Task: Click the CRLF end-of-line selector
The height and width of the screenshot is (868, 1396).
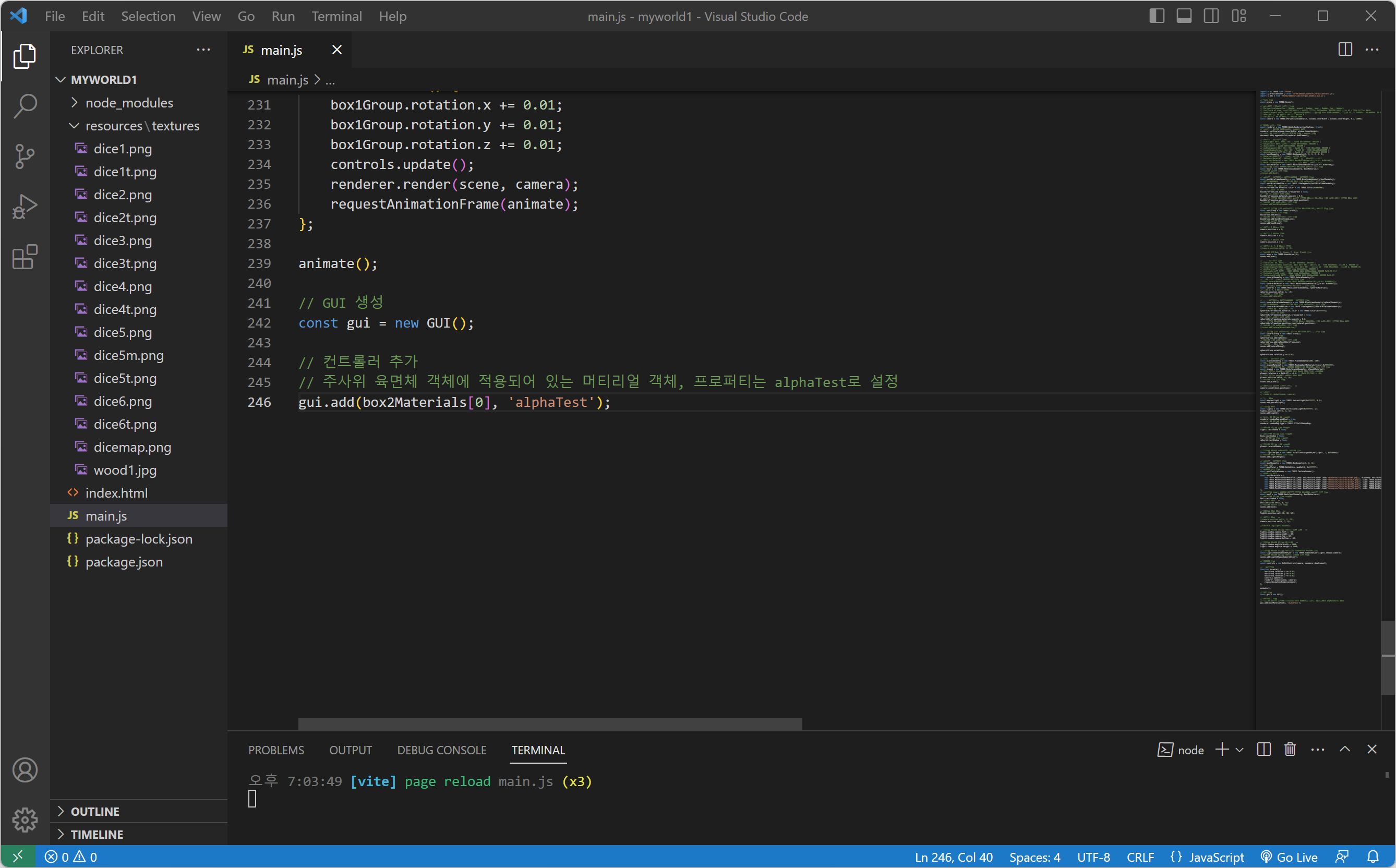Action: (x=1140, y=857)
